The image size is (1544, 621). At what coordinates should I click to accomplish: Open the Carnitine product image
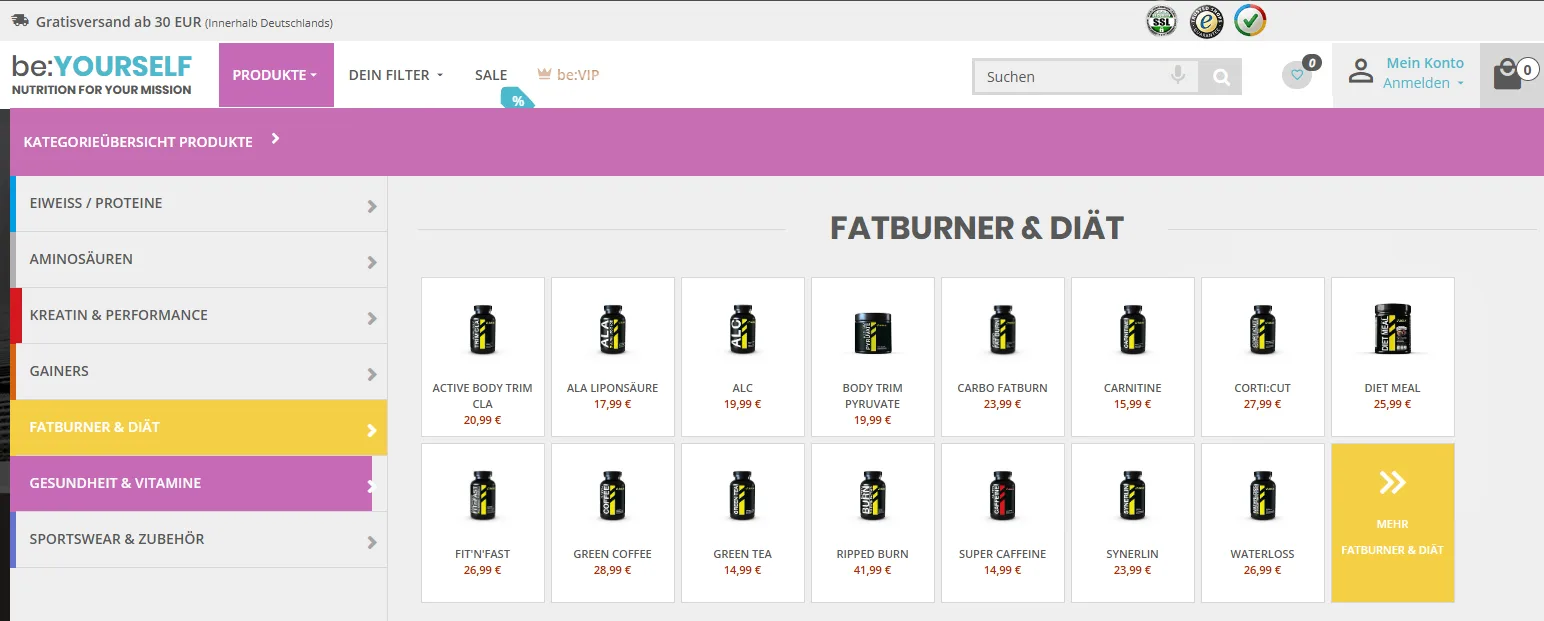point(1133,330)
